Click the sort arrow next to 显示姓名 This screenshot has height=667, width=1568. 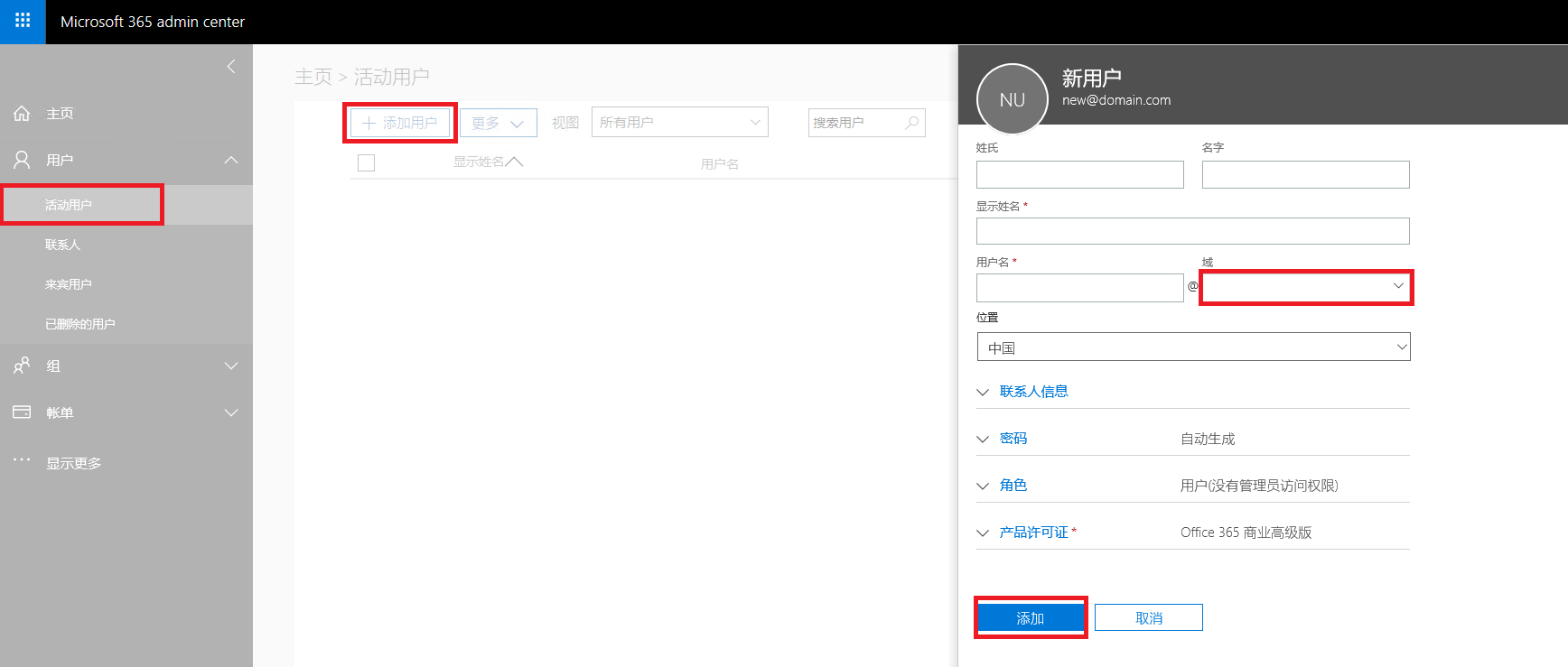[x=515, y=162]
